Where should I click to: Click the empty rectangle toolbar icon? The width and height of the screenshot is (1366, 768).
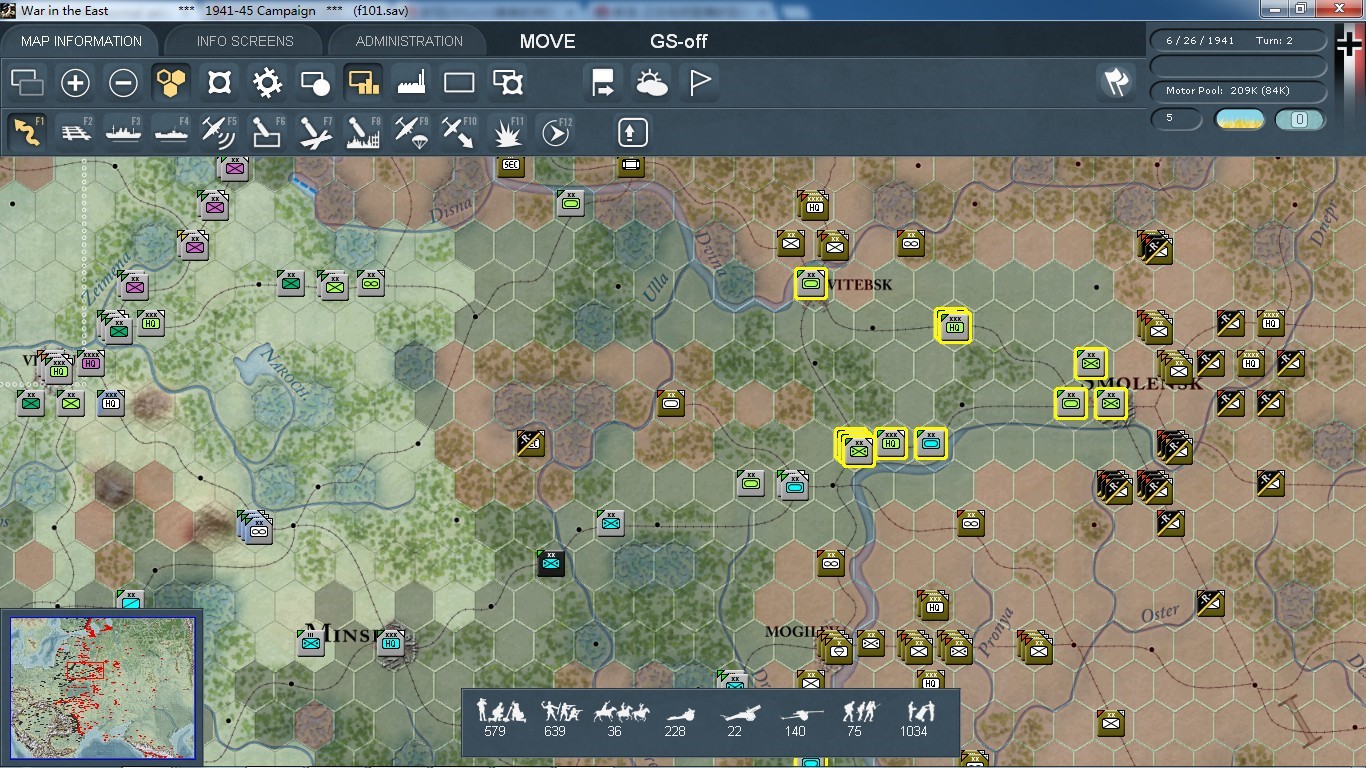(459, 83)
